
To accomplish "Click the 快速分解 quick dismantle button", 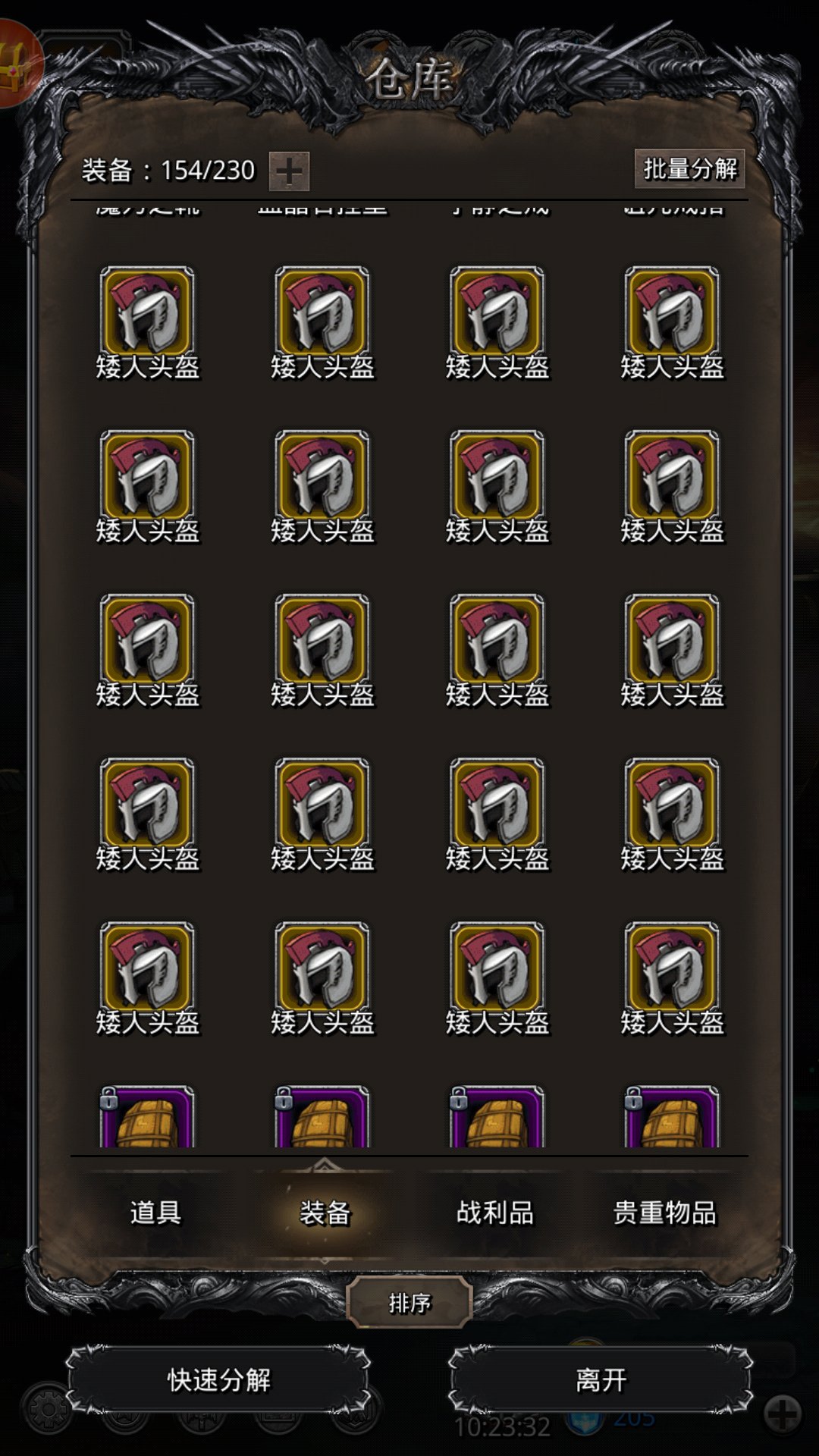I will [218, 1379].
